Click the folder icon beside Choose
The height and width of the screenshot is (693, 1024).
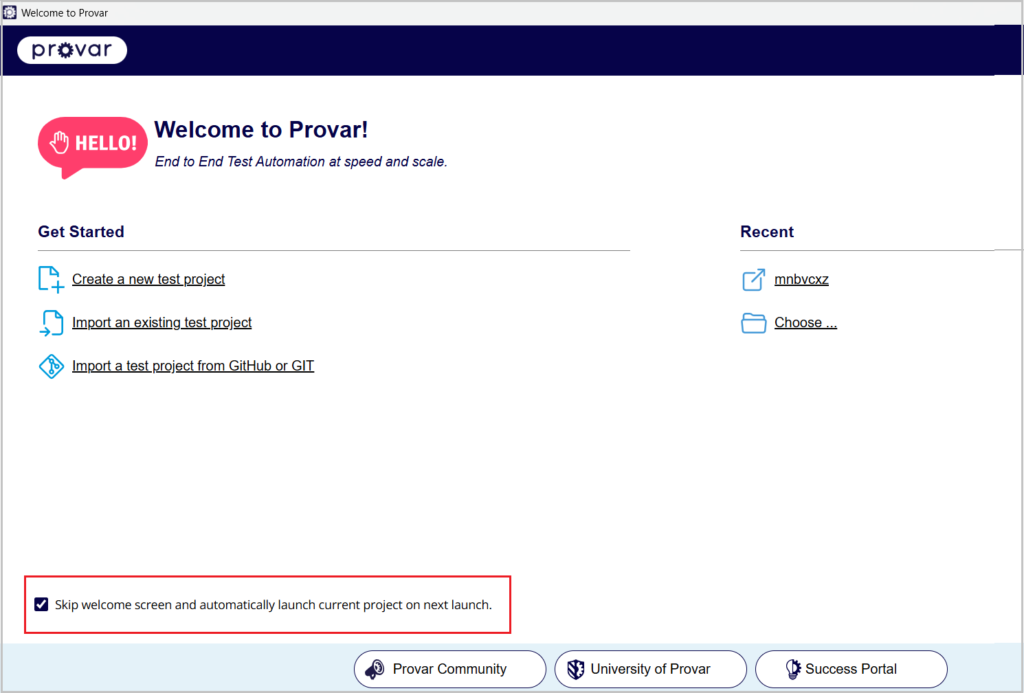[x=753, y=322]
